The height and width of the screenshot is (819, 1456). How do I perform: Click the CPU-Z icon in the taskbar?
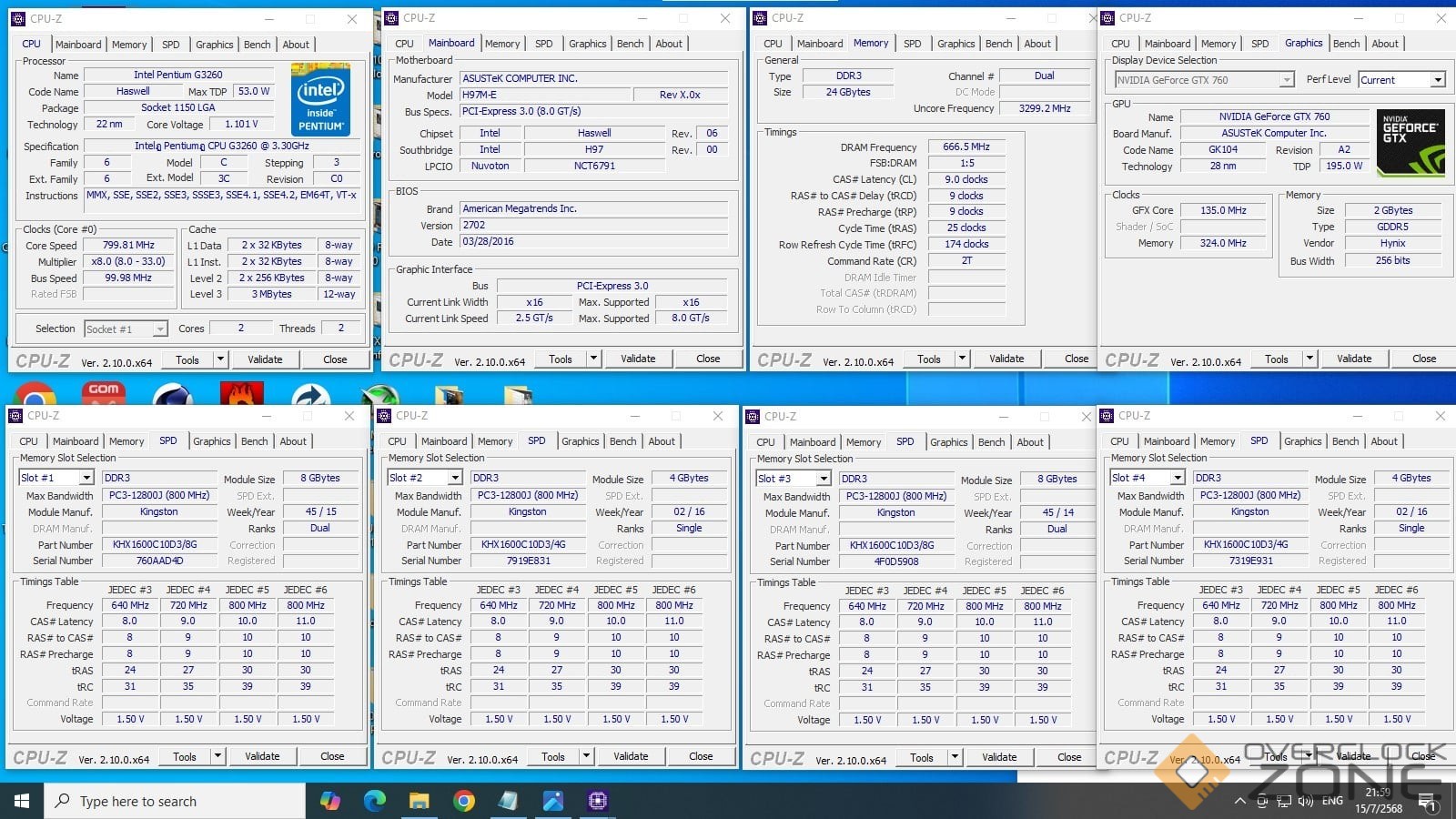click(x=597, y=801)
